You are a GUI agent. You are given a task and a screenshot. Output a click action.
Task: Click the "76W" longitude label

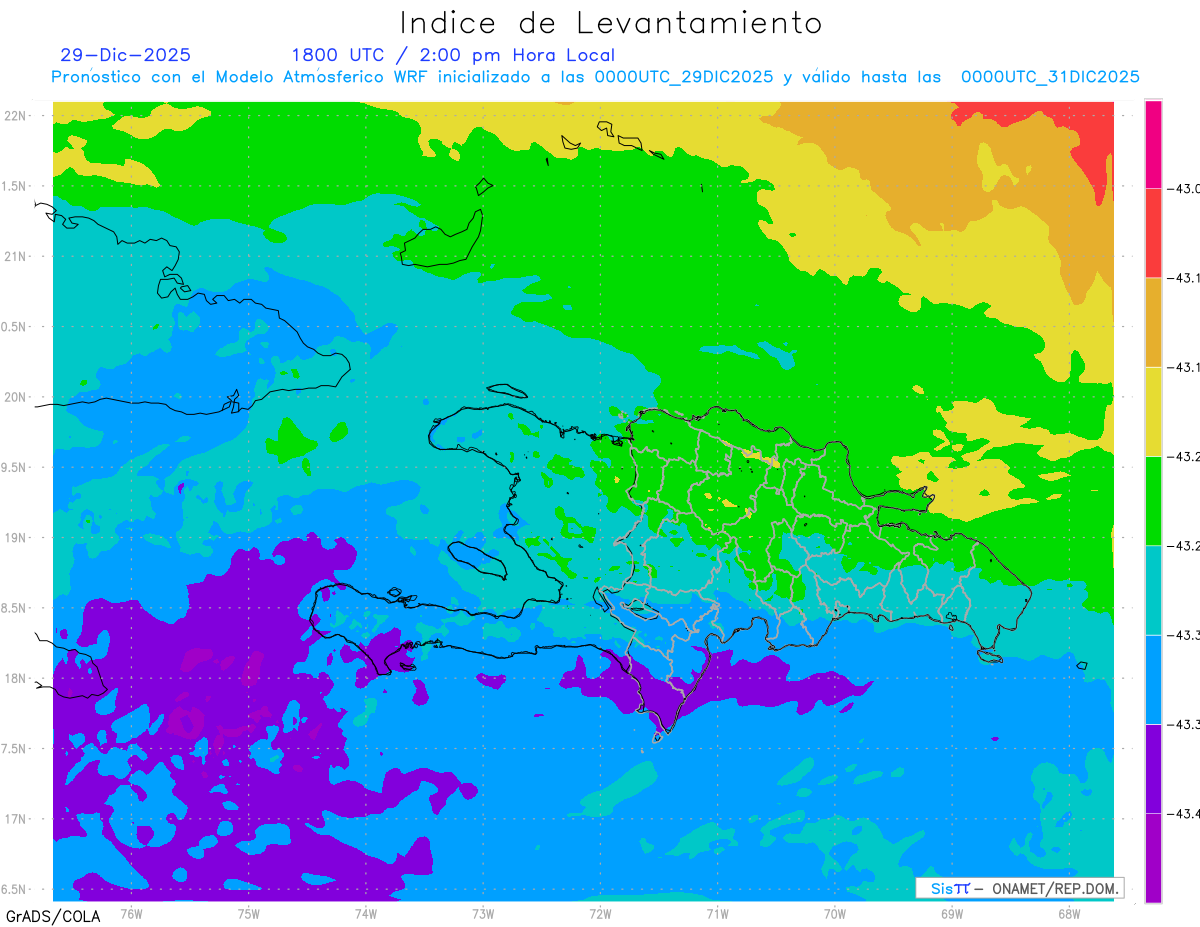click(131, 914)
